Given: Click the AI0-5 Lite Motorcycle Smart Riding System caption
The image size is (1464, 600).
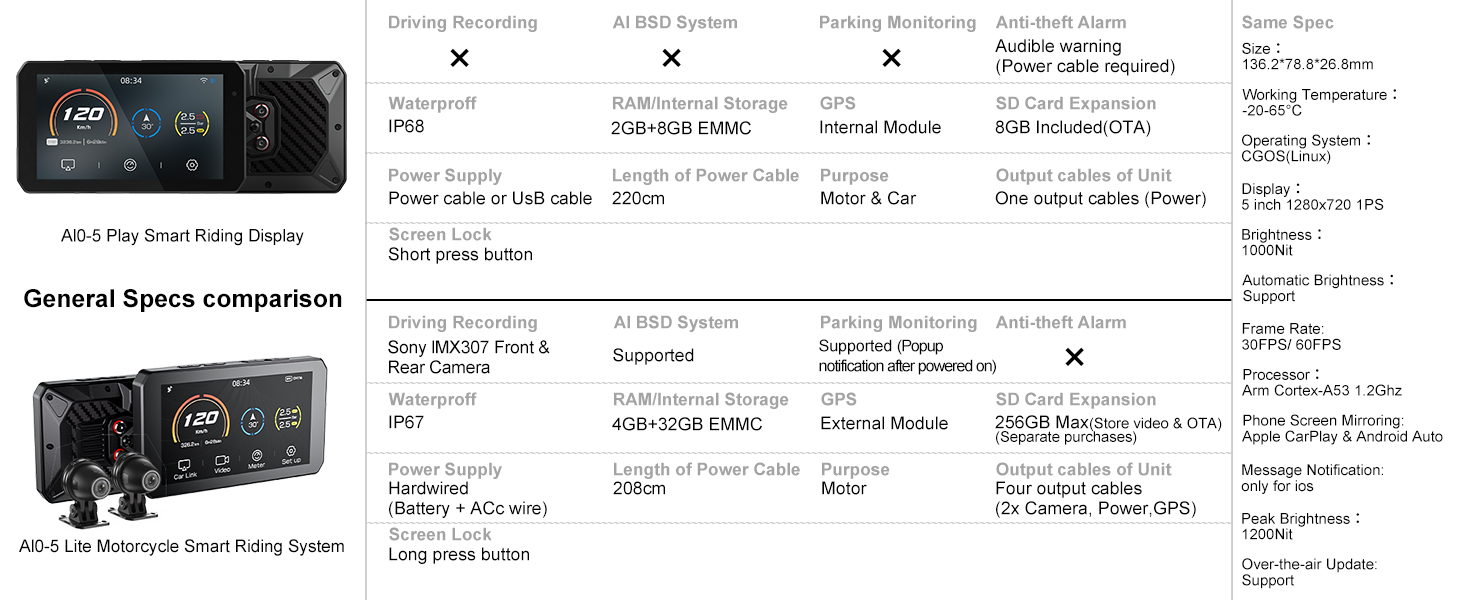Looking at the screenshot, I should click(182, 546).
